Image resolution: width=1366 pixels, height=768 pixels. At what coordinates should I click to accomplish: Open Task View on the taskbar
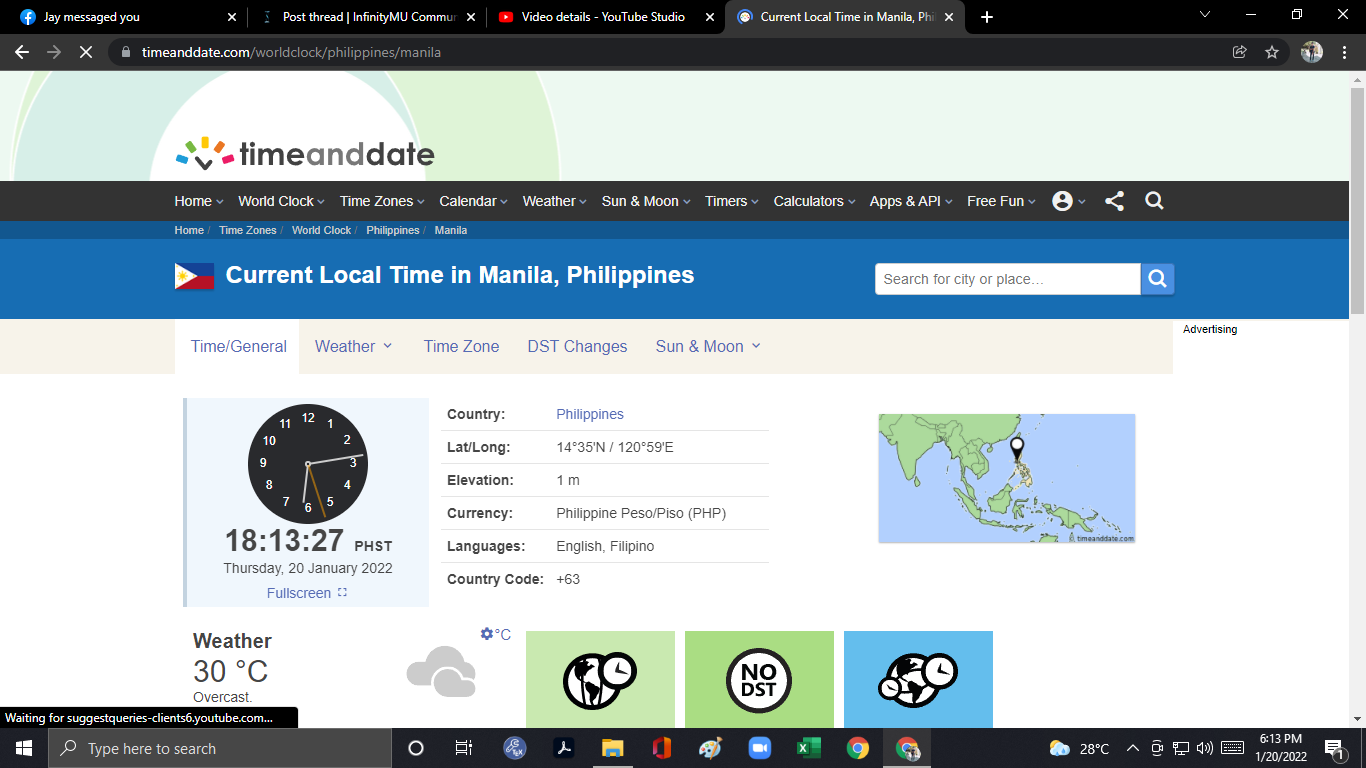click(464, 748)
